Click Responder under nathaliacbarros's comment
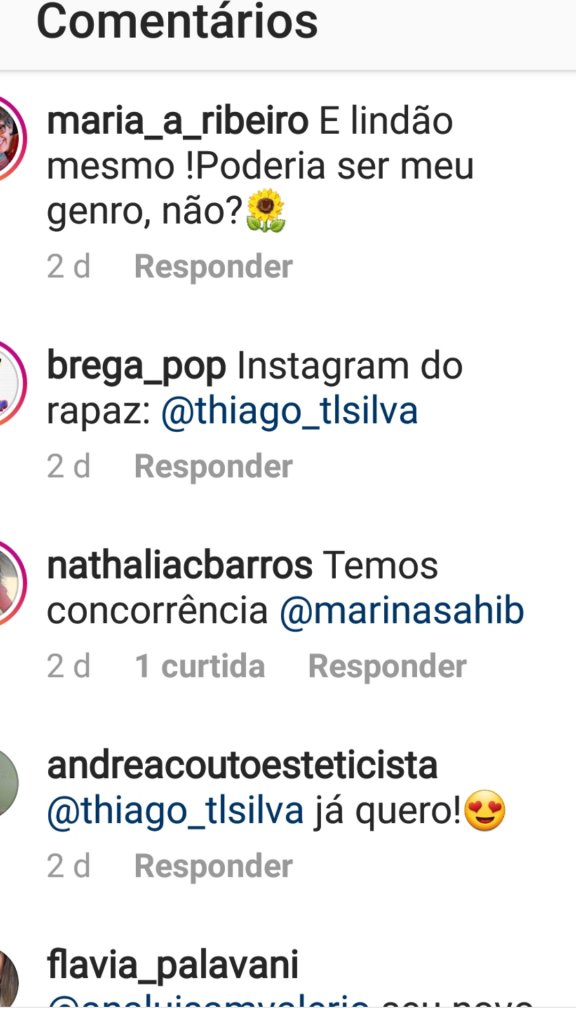The height and width of the screenshot is (1024, 576). (387, 667)
